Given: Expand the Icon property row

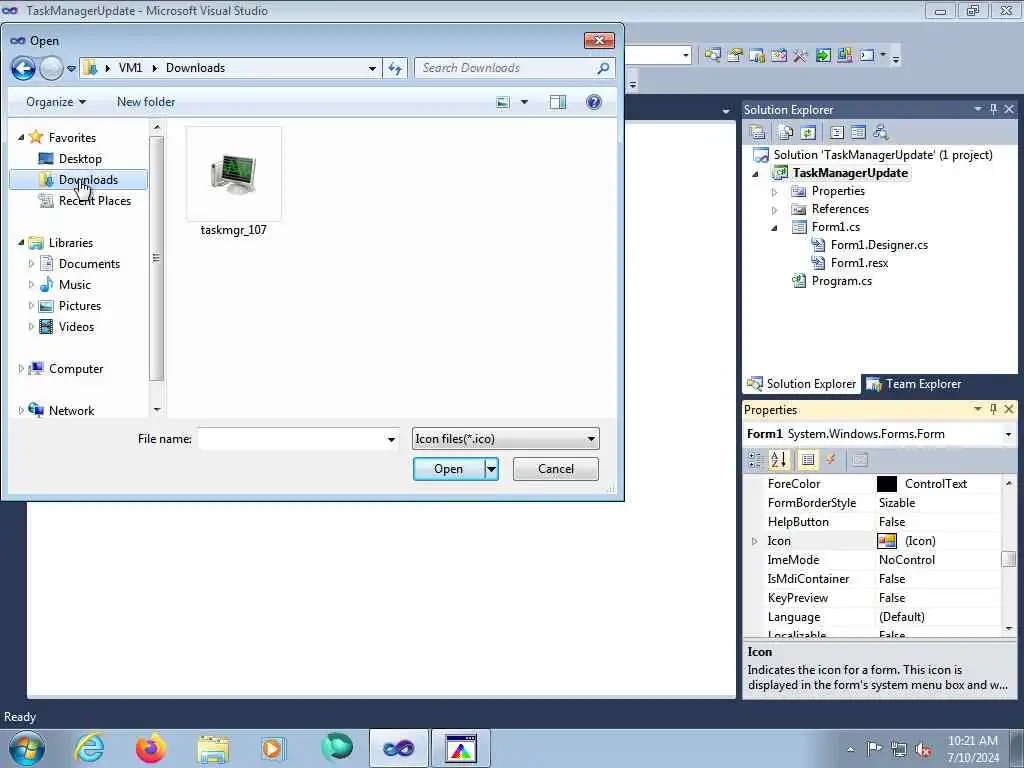Looking at the screenshot, I should coord(754,541).
